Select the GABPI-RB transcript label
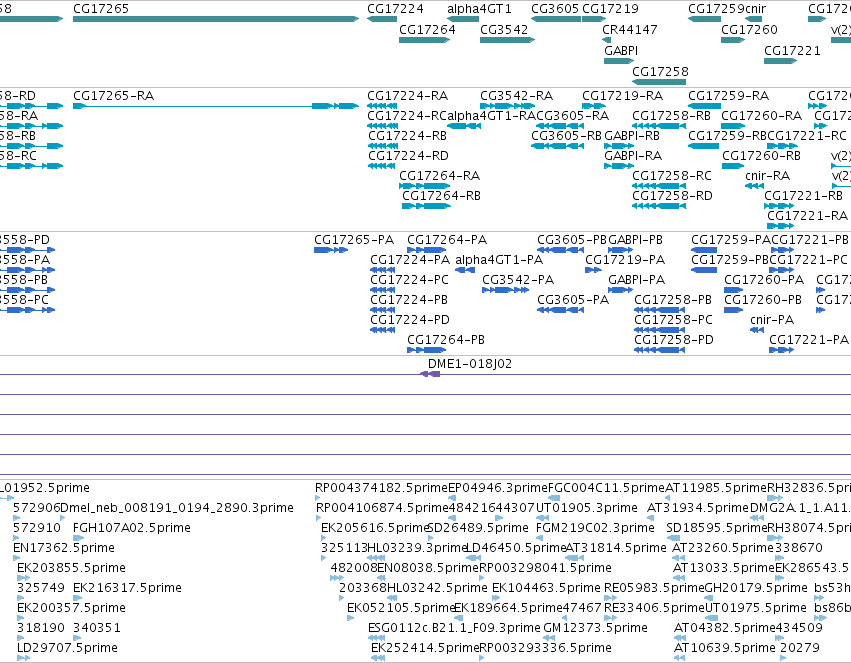 [x=632, y=136]
